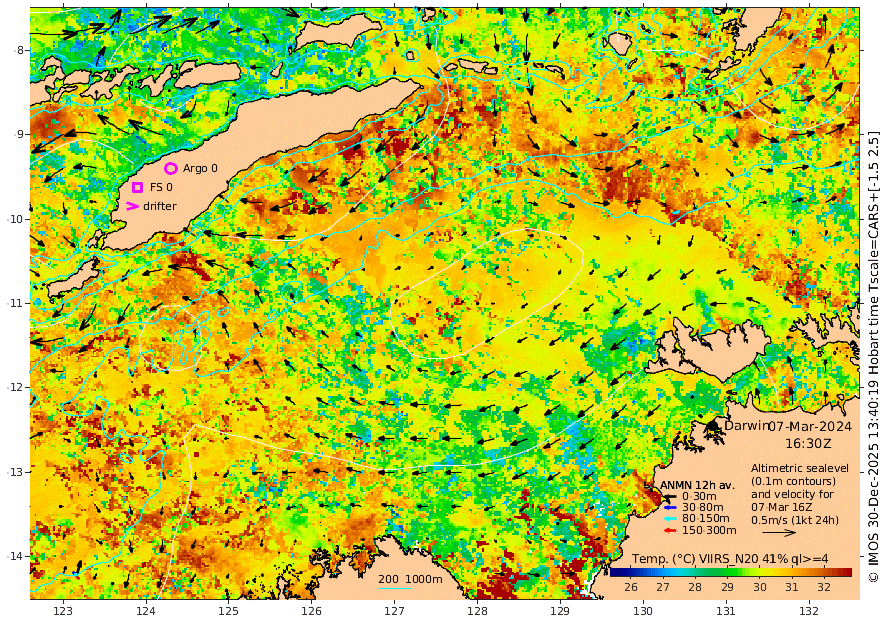The height and width of the screenshot is (630, 880).
Task: Click the red 150-300m legend arrow
Action: click(x=671, y=530)
